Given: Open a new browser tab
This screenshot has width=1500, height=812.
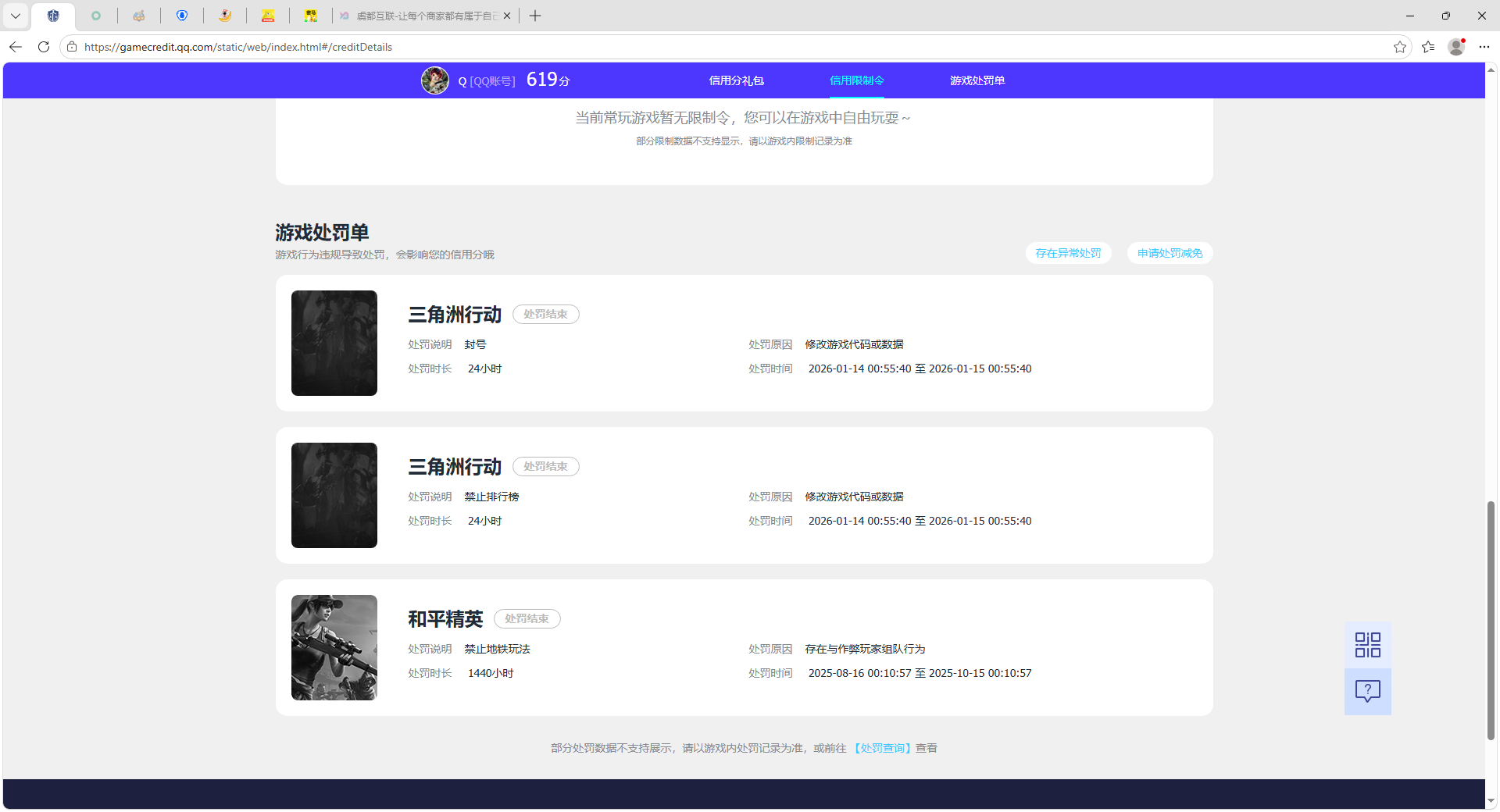Looking at the screenshot, I should 535,16.
